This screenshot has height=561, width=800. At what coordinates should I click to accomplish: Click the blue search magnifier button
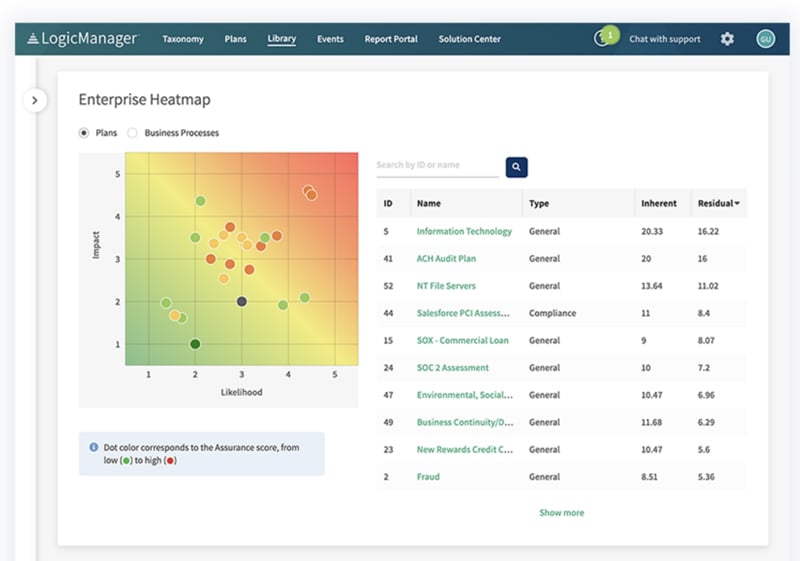[x=516, y=167]
